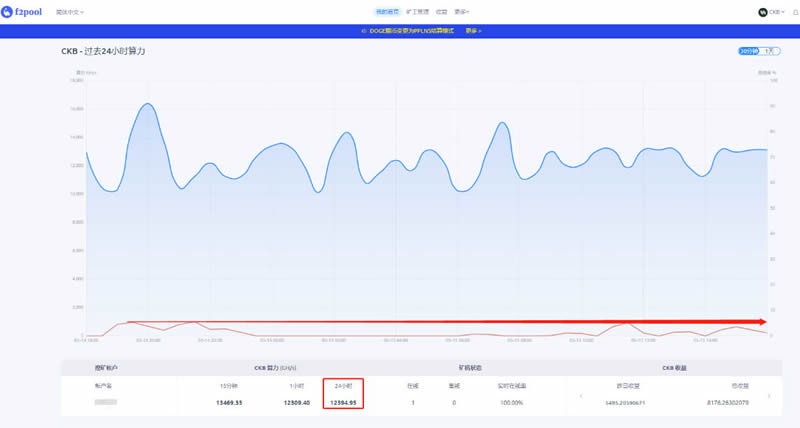Switch to the 我的首页 tab
The width and height of the screenshot is (800, 428).
387,12
